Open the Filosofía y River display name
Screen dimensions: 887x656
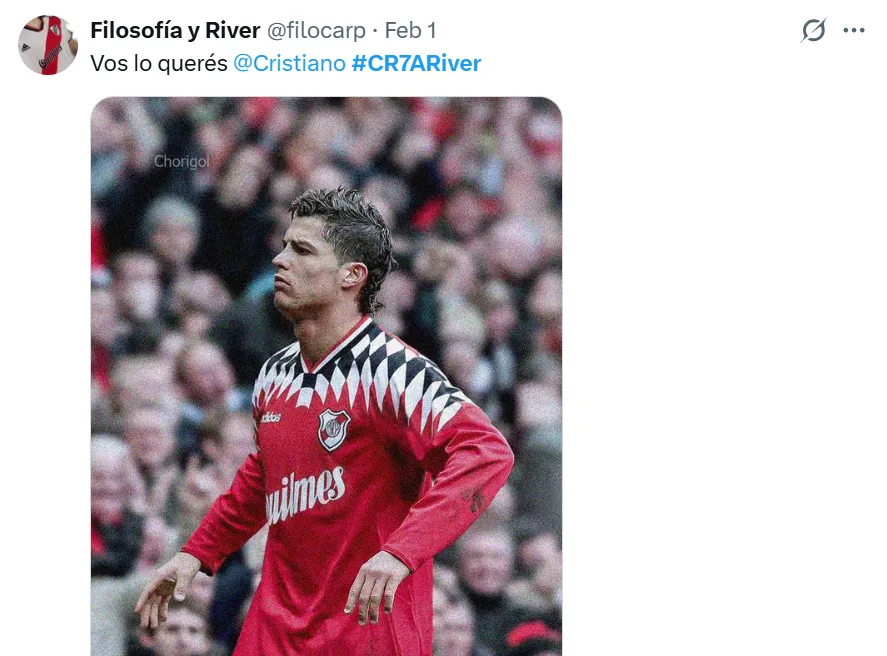pyautogui.click(x=175, y=31)
